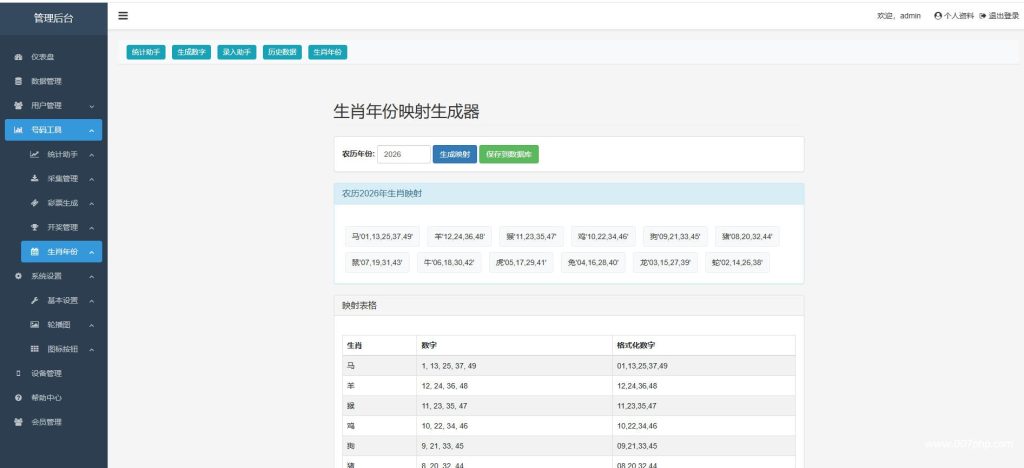
Task: Click the 猴'11,23,35,47' tag
Action: pyautogui.click(x=531, y=236)
